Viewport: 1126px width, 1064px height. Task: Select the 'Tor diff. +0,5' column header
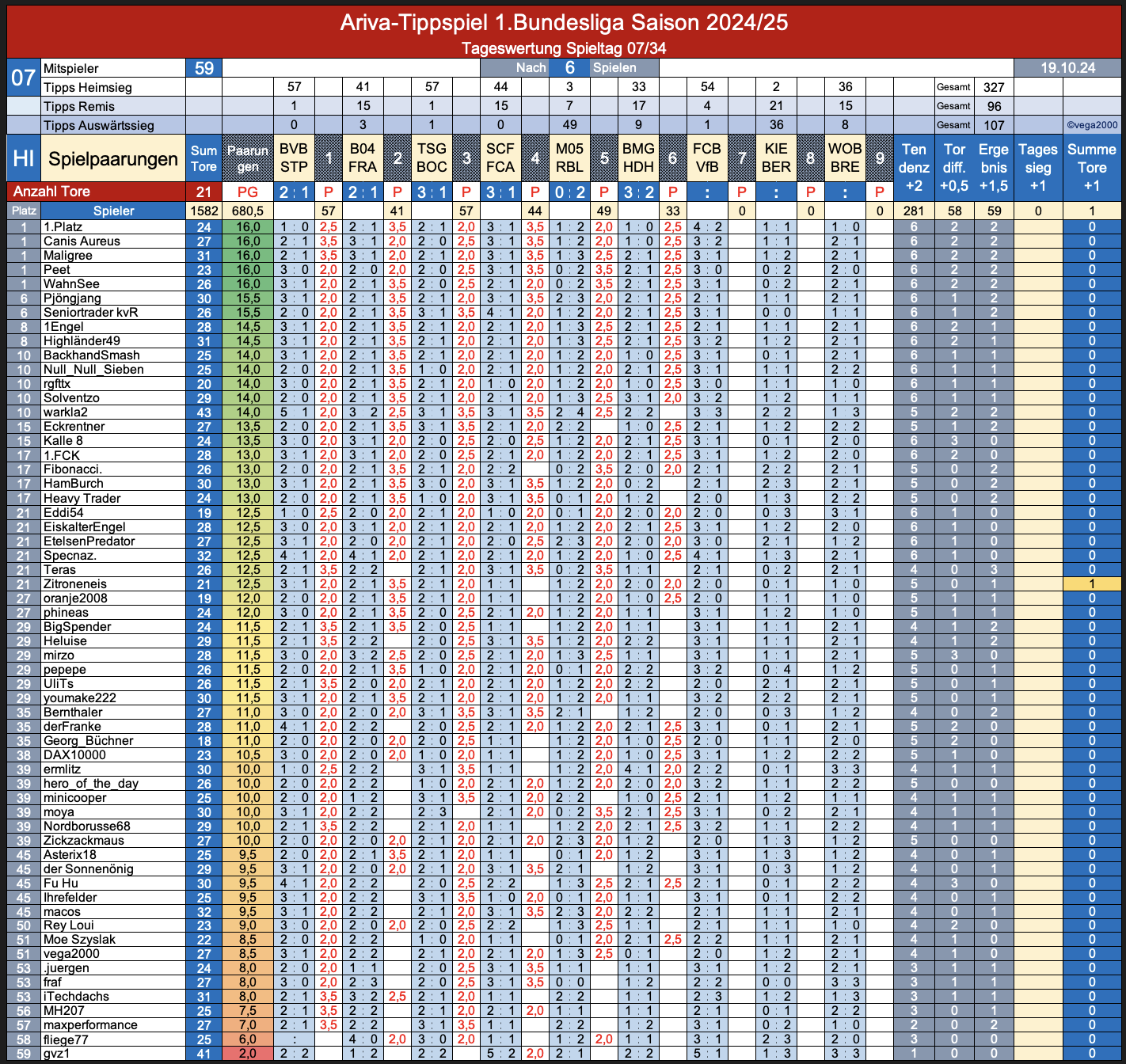(954, 168)
